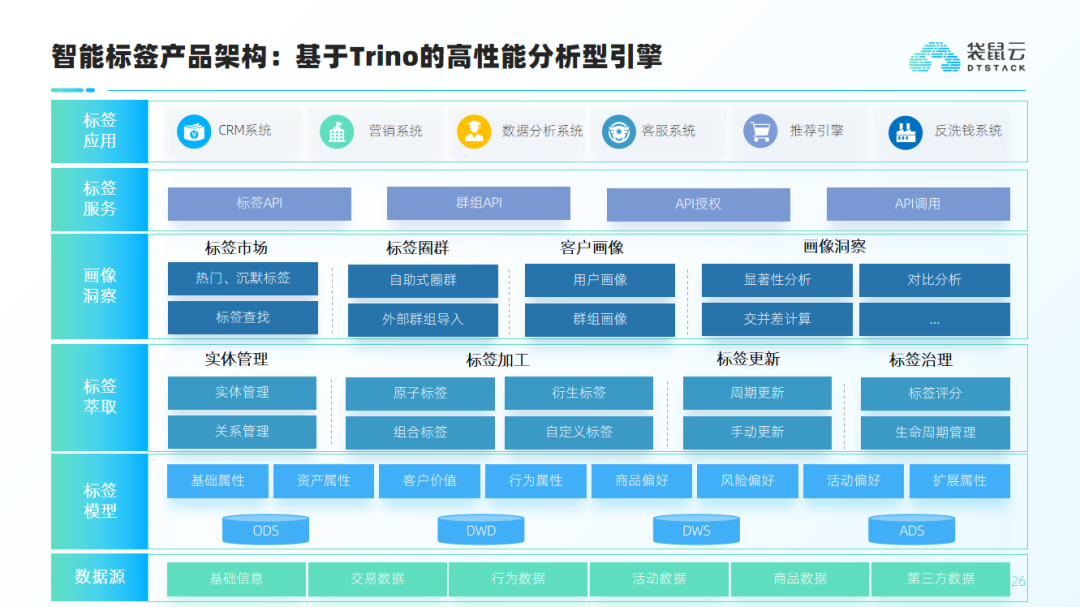Click the ODS database cylinder

click(x=265, y=530)
